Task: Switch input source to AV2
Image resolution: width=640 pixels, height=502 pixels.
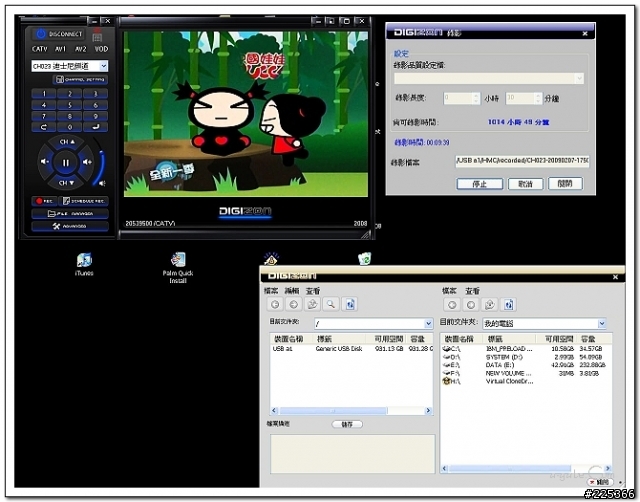Action: (81, 49)
